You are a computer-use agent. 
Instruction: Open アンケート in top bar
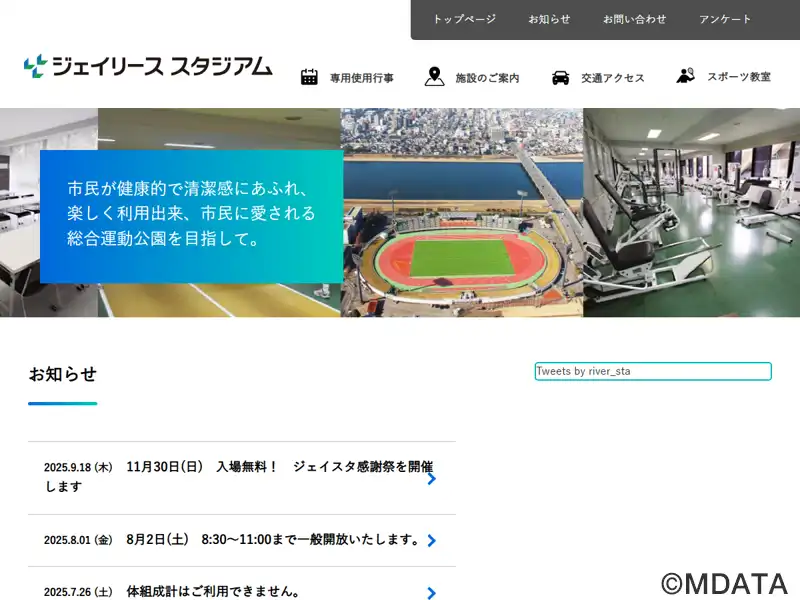pos(725,19)
